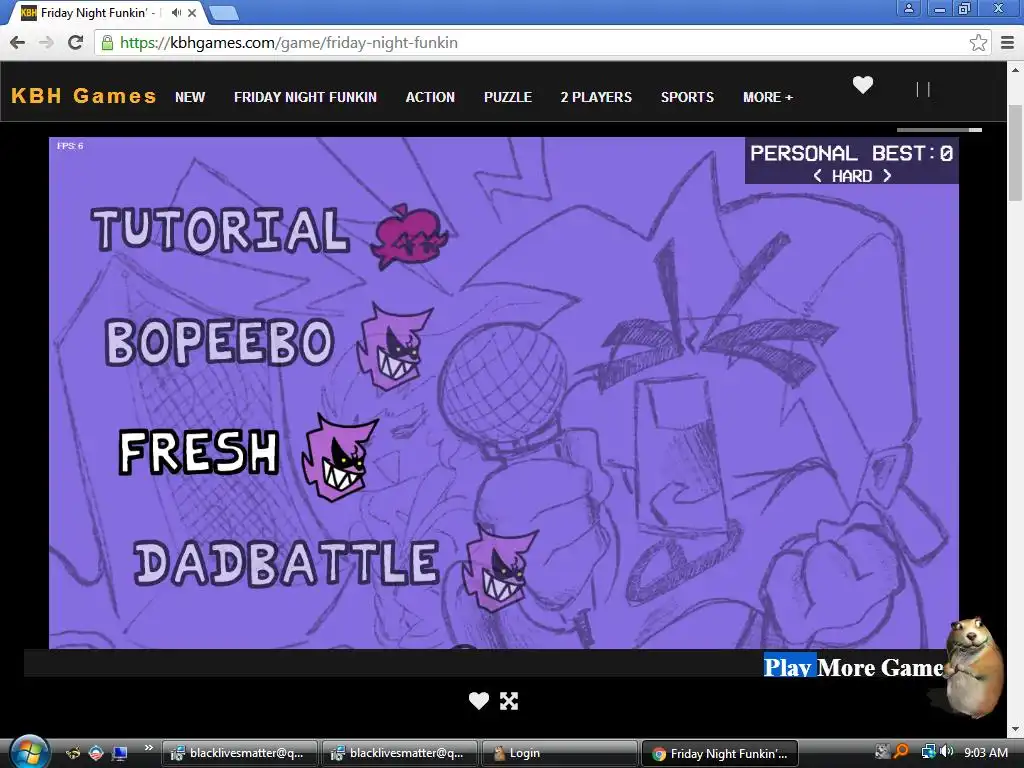1024x768 pixels.
Task: Click the HARD difficulty label
Action: point(852,176)
